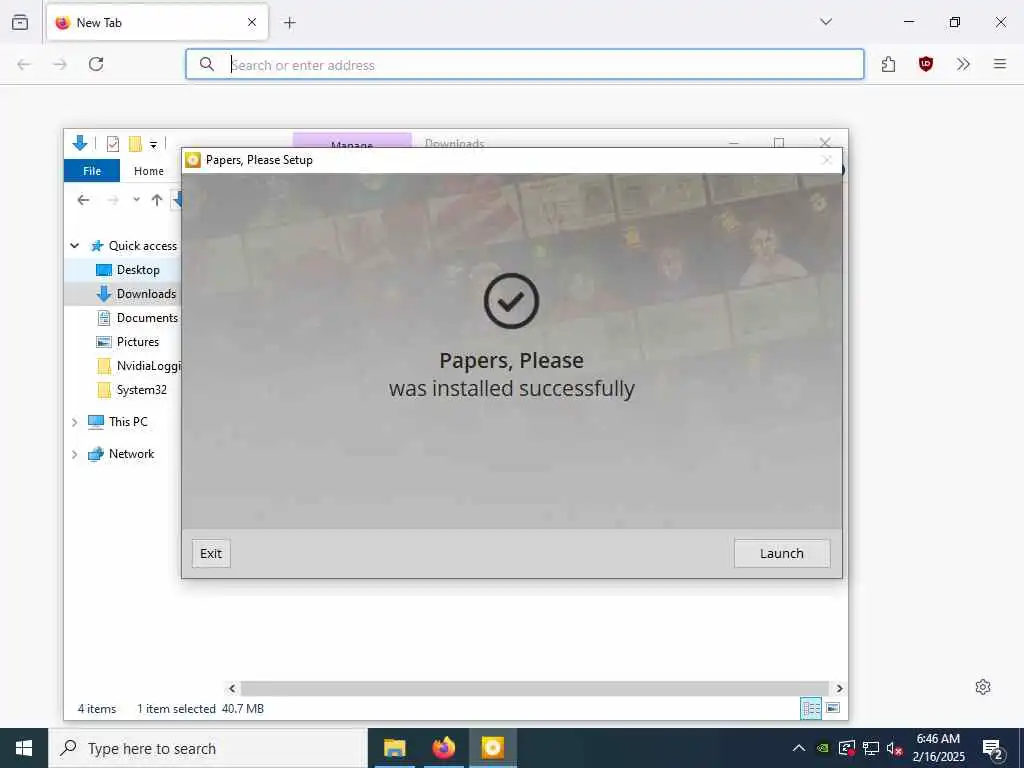Viewport: 1024px width, 768px height.
Task: Reload the Firefox page
Action: coord(96,64)
